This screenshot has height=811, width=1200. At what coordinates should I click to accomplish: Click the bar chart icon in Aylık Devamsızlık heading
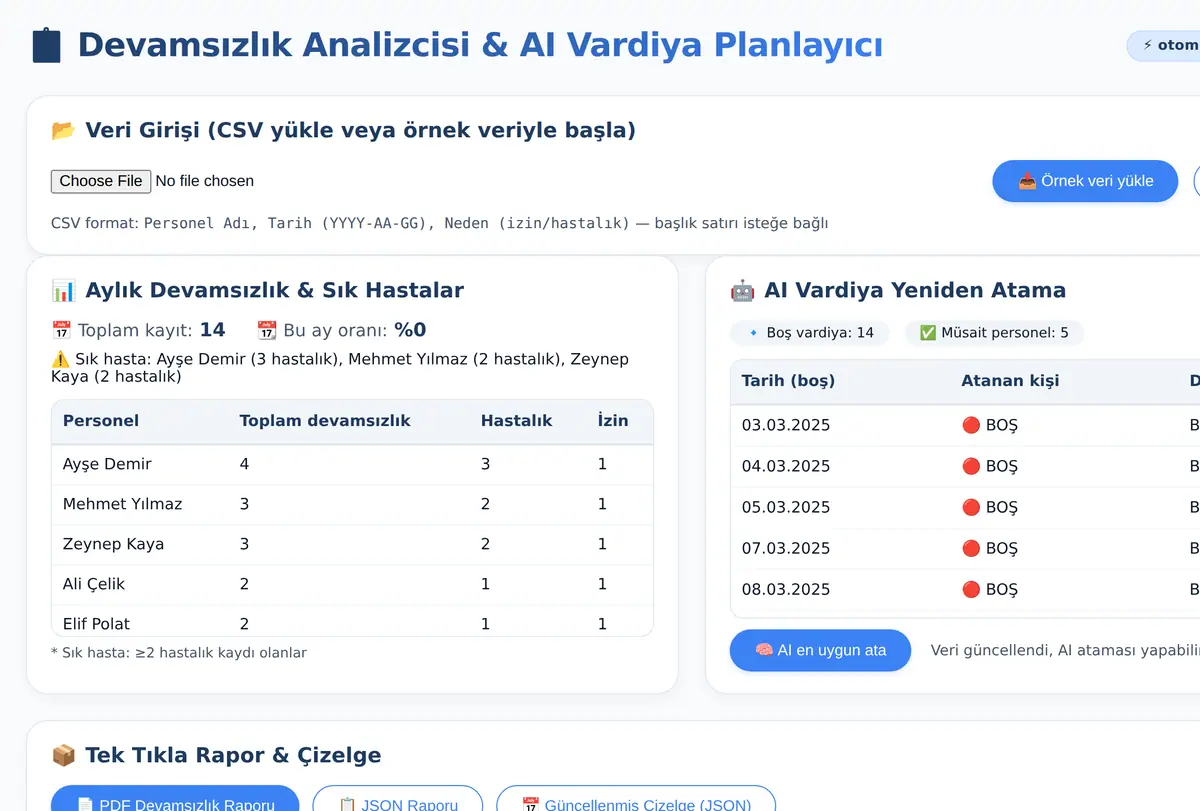[63, 291]
